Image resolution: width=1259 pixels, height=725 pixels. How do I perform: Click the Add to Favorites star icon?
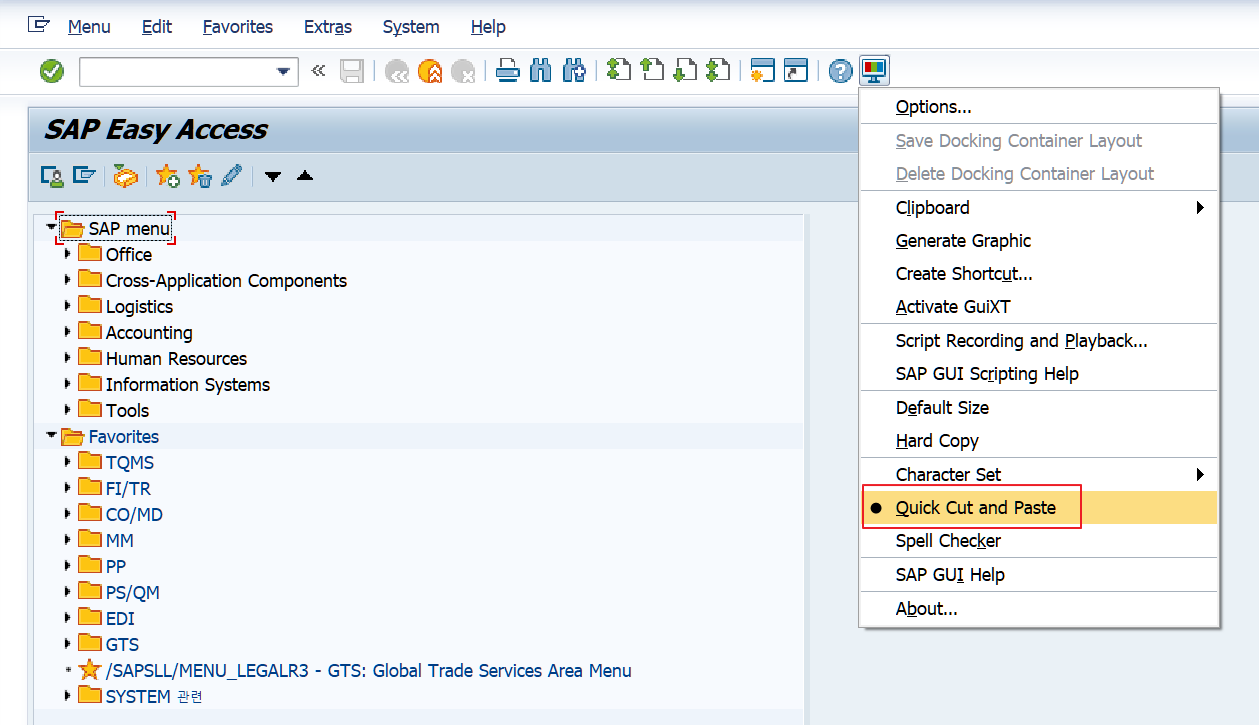coord(167,177)
